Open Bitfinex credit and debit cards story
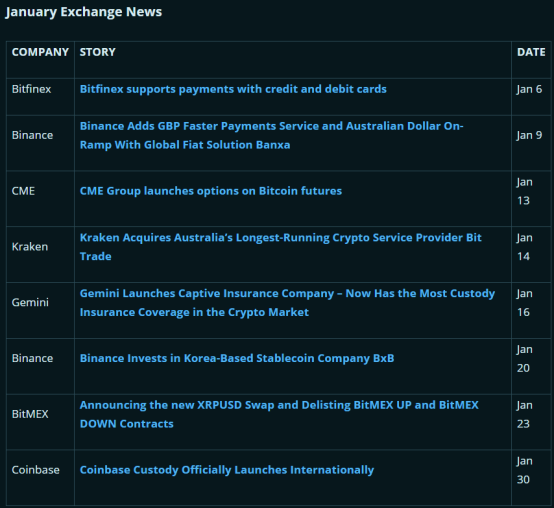Viewport: 554px width, 508px height. [x=233, y=89]
